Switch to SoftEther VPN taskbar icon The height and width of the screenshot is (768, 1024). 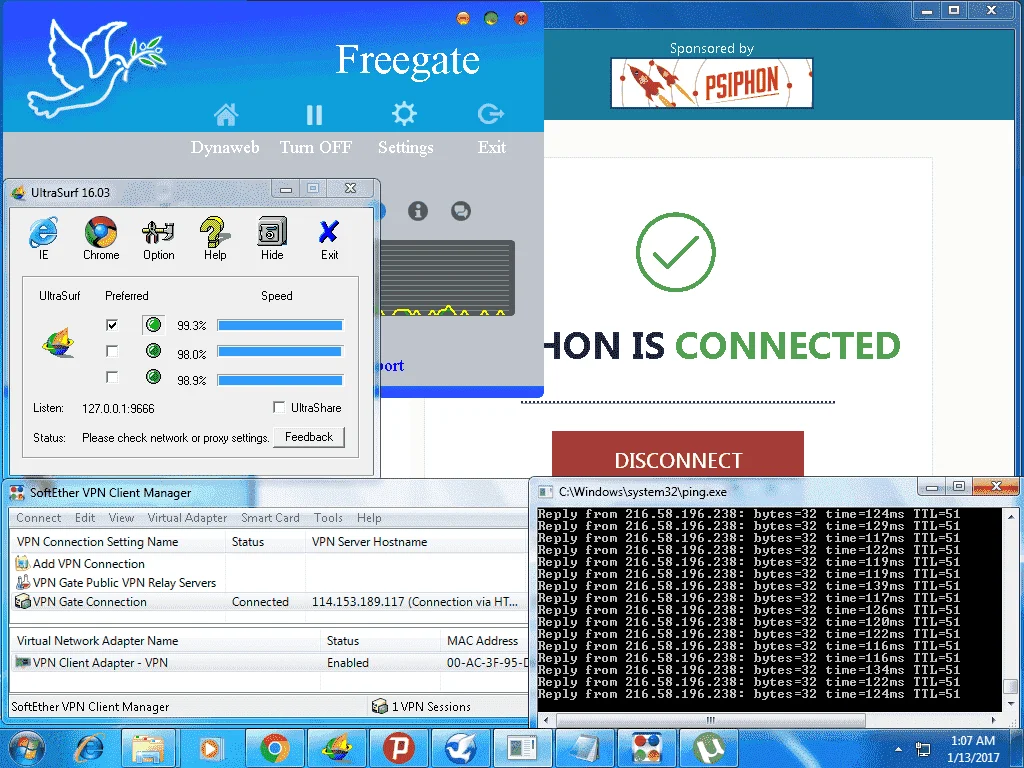click(646, 748)
